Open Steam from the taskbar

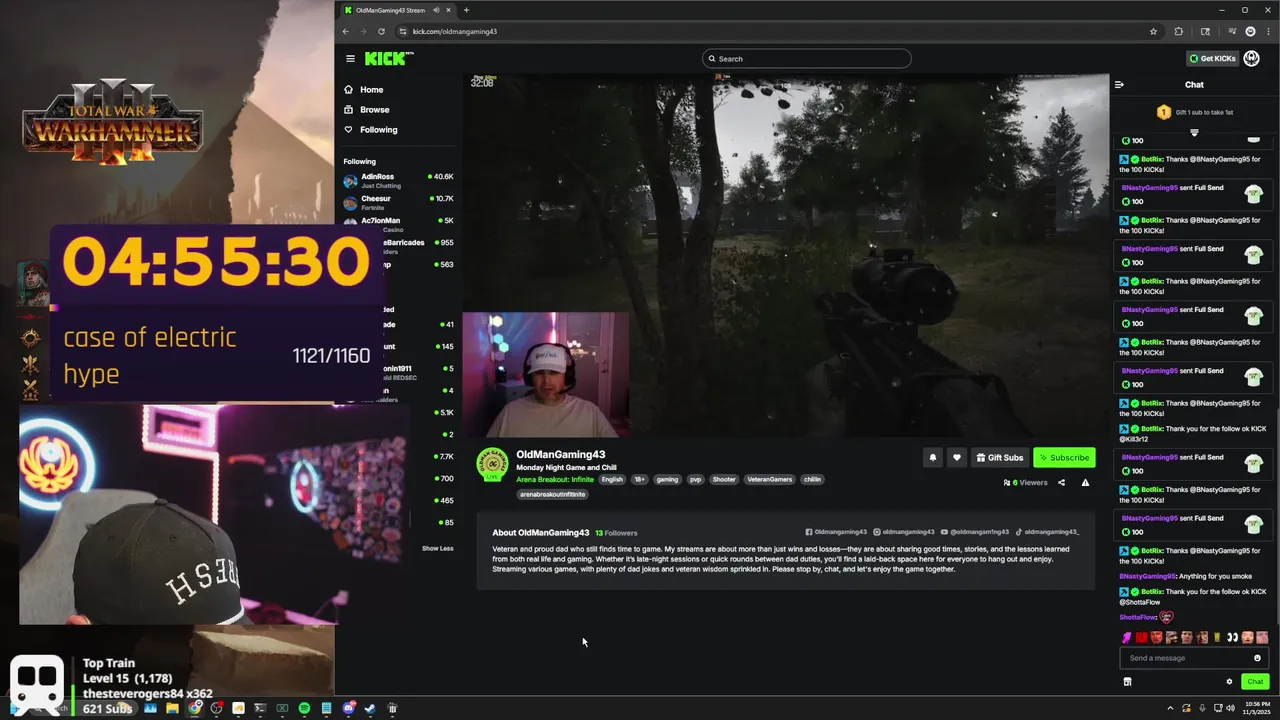(370, 708)
